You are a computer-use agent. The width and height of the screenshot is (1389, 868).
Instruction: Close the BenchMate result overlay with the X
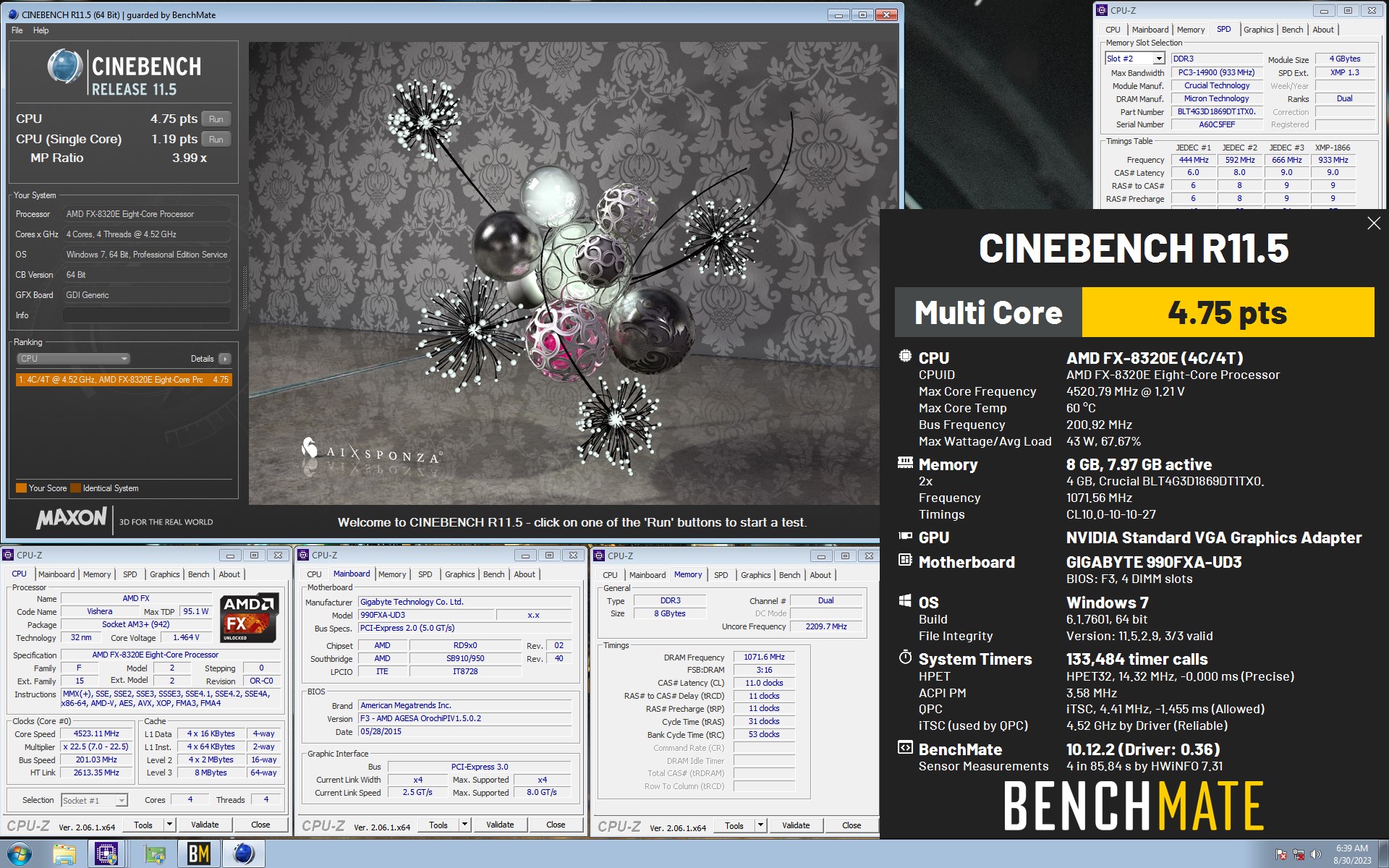click(1373, 224)
